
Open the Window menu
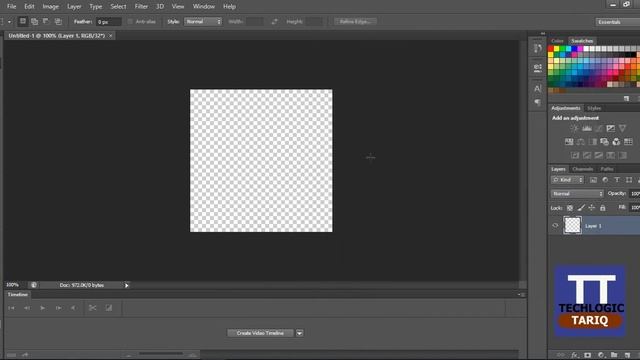pyautogui.click(x=204, y=7)
